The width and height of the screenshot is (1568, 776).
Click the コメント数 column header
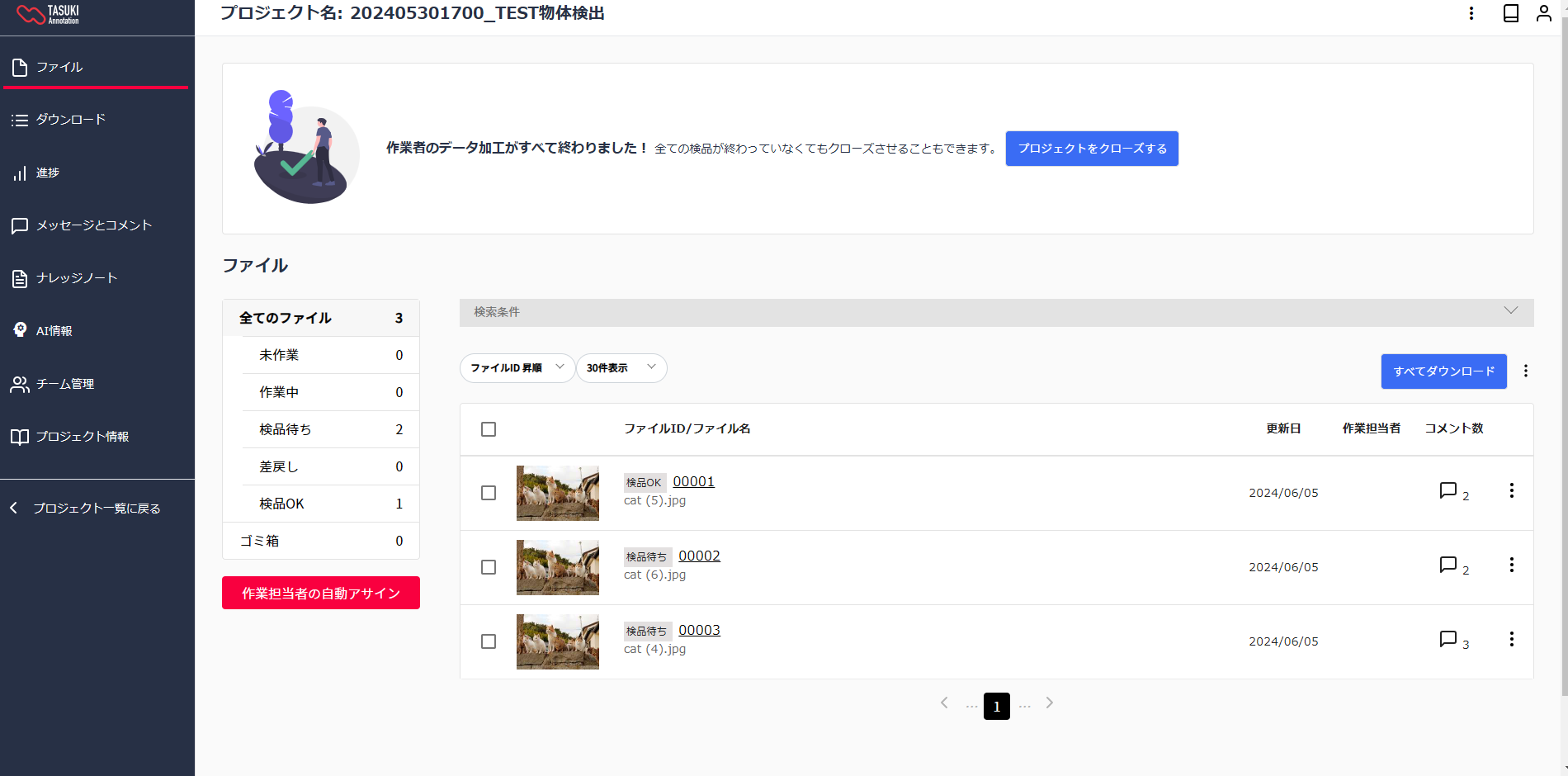[1454, 428]
